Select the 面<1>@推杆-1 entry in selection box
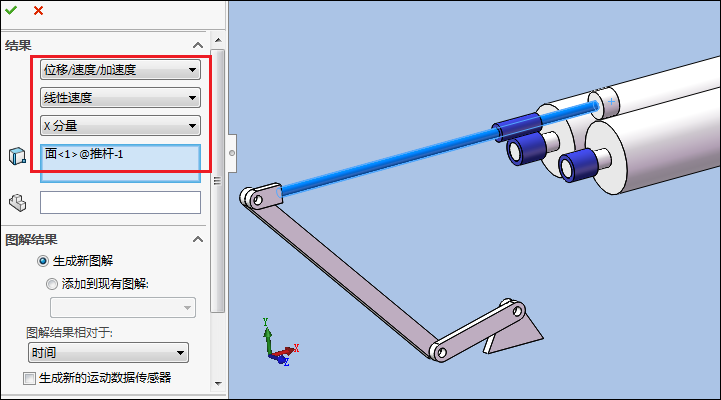The height and width of the screenshot is (400, 721). tap(84, 154)
